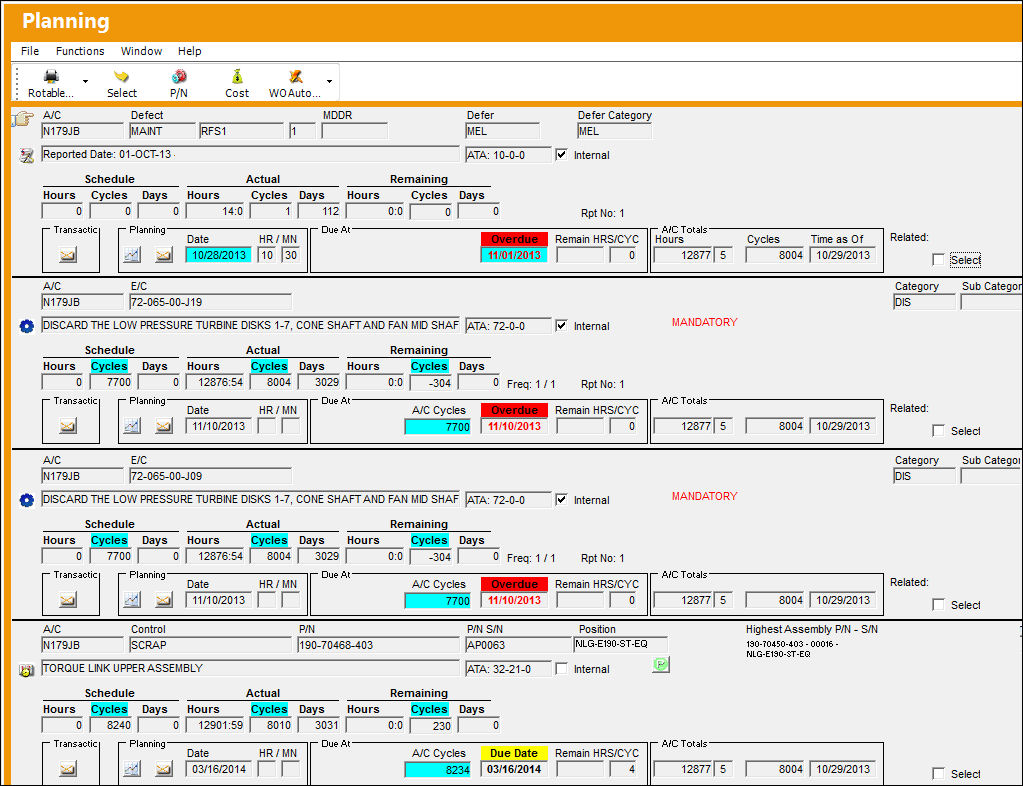Viewport: 1023px width, 786px height.
Task: Open the Planning chart icon for E/C 72-065-00-J19
Action: coord(132,426)
